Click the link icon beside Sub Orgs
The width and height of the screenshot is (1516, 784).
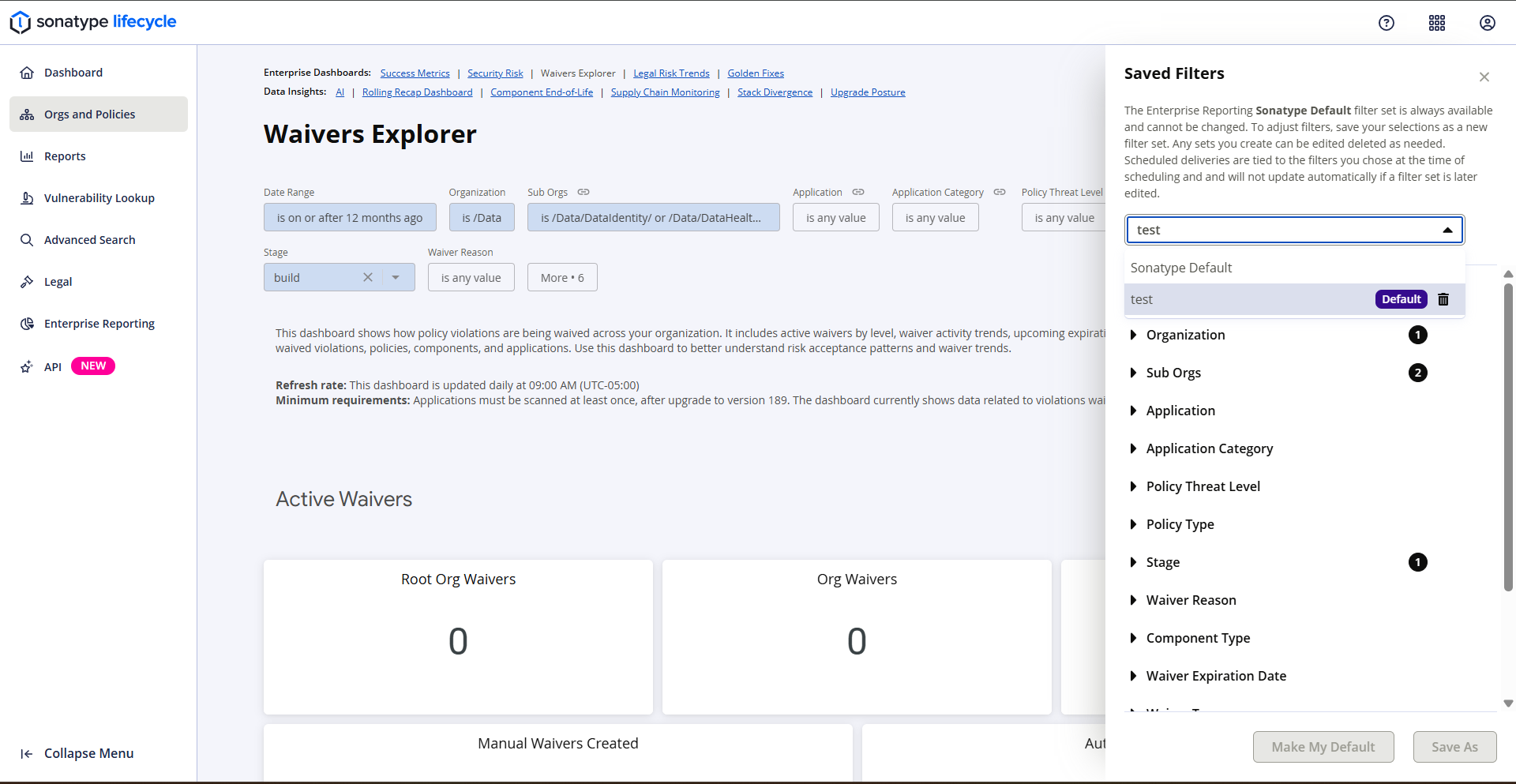tap(584, 192)
